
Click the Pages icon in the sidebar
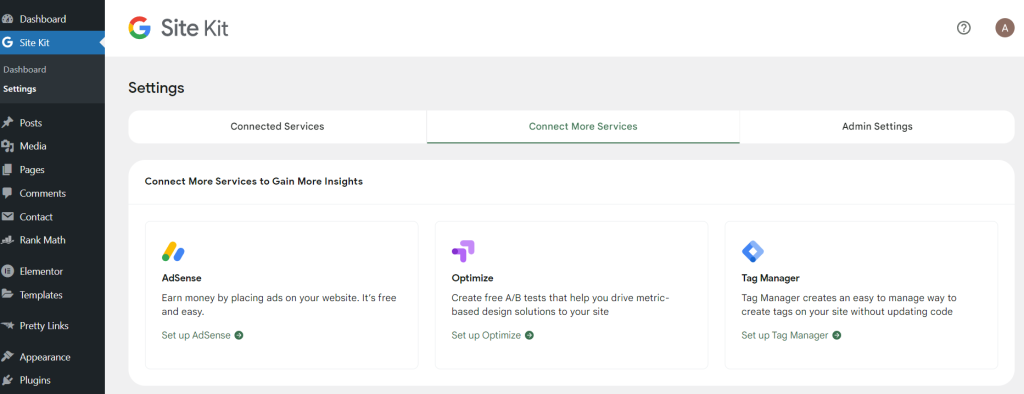(8, 170)
